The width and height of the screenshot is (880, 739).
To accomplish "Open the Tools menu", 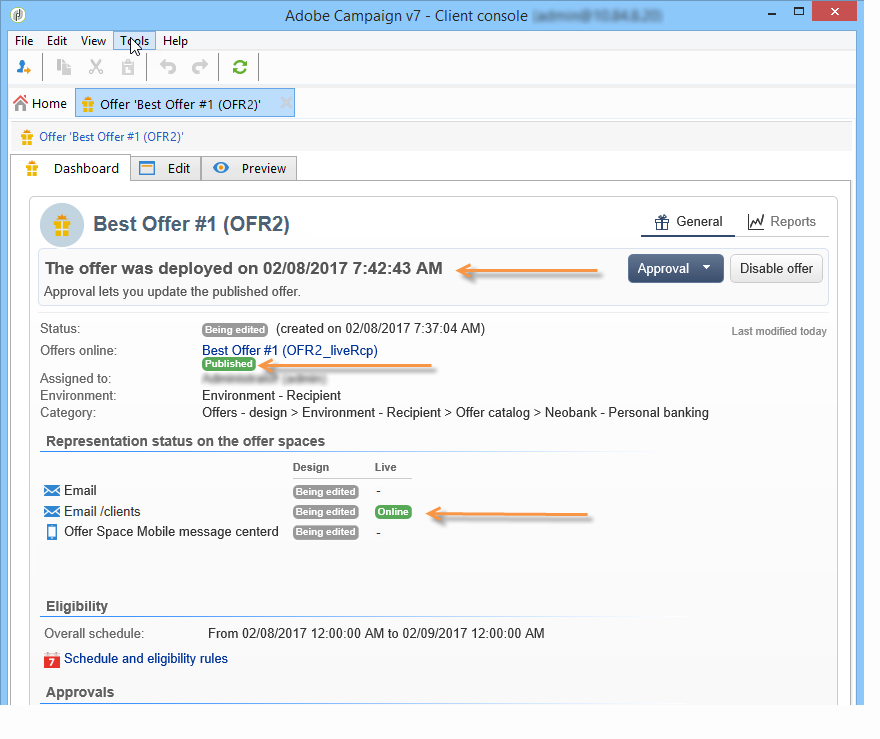I will (x=135, y=41).
